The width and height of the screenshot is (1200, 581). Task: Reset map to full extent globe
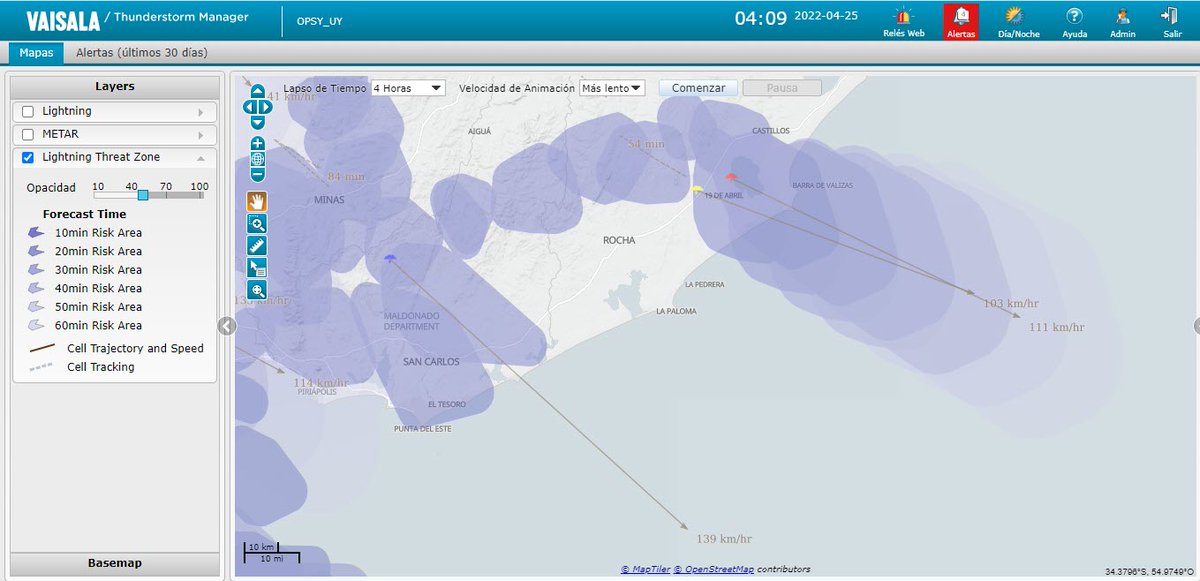(258, 159)
